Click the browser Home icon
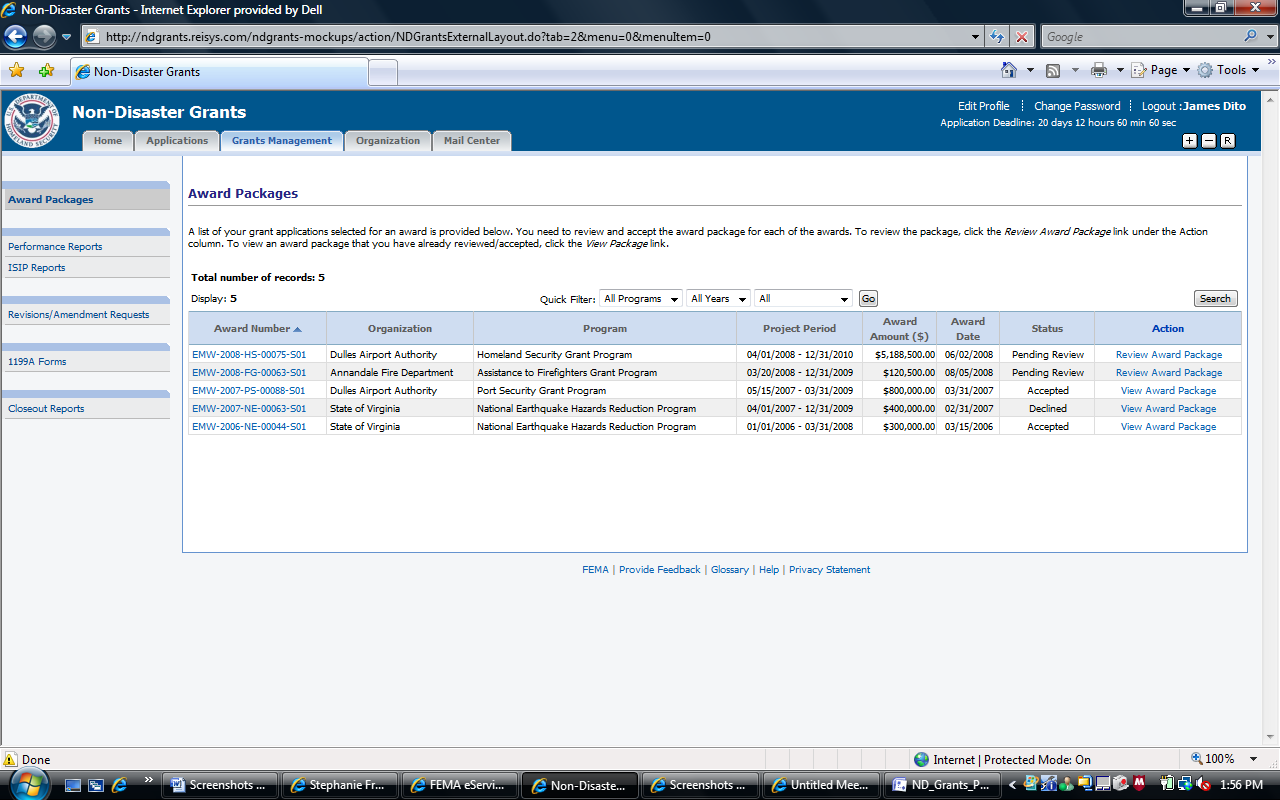1280x800 pixels. pos(1009,70)
